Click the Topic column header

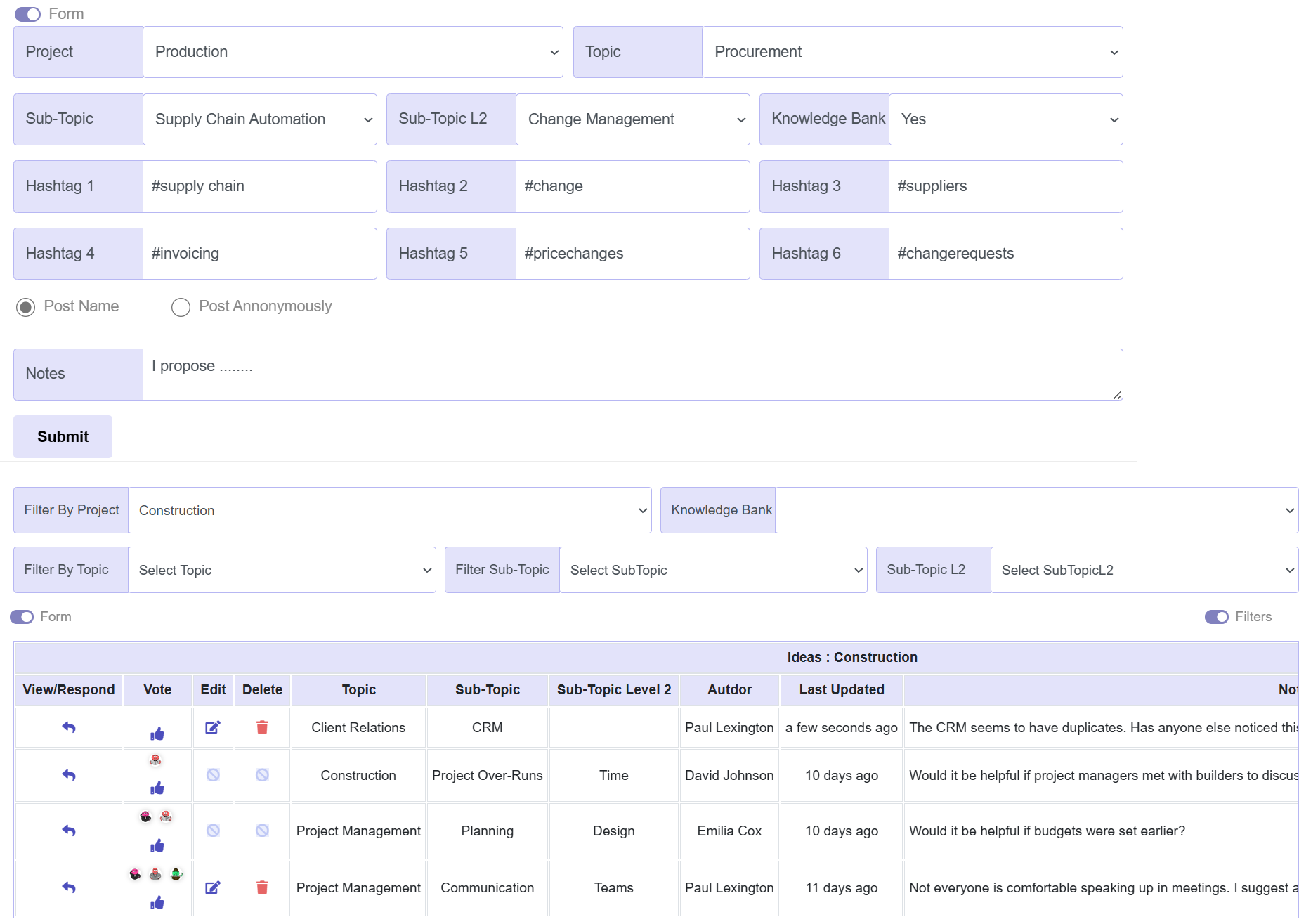(x=358, y=690)
